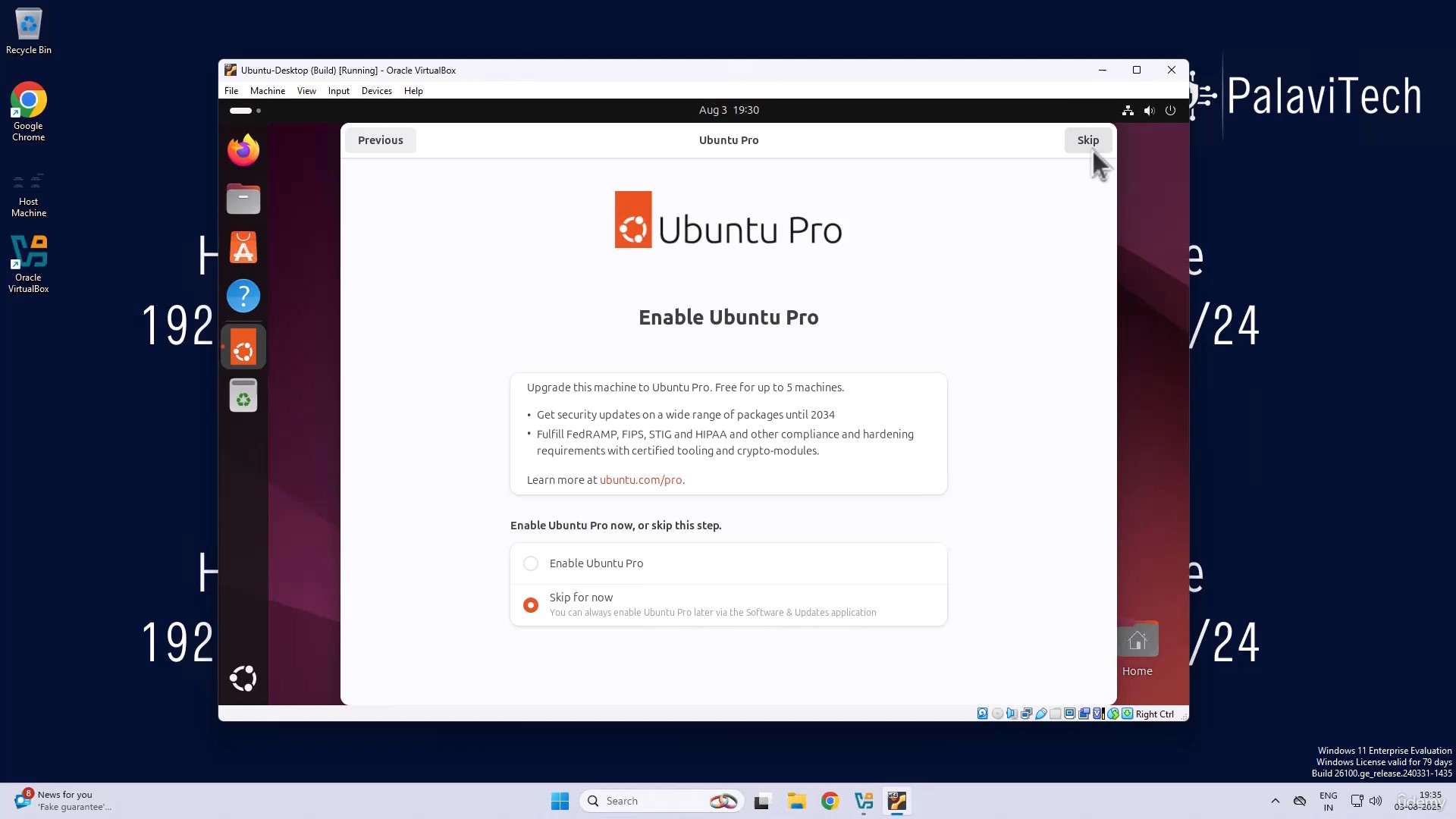Open the power menu icon in Ubuntu top bar
The width and height of the screenshot is (1456, 819).
coord(1171,111)
